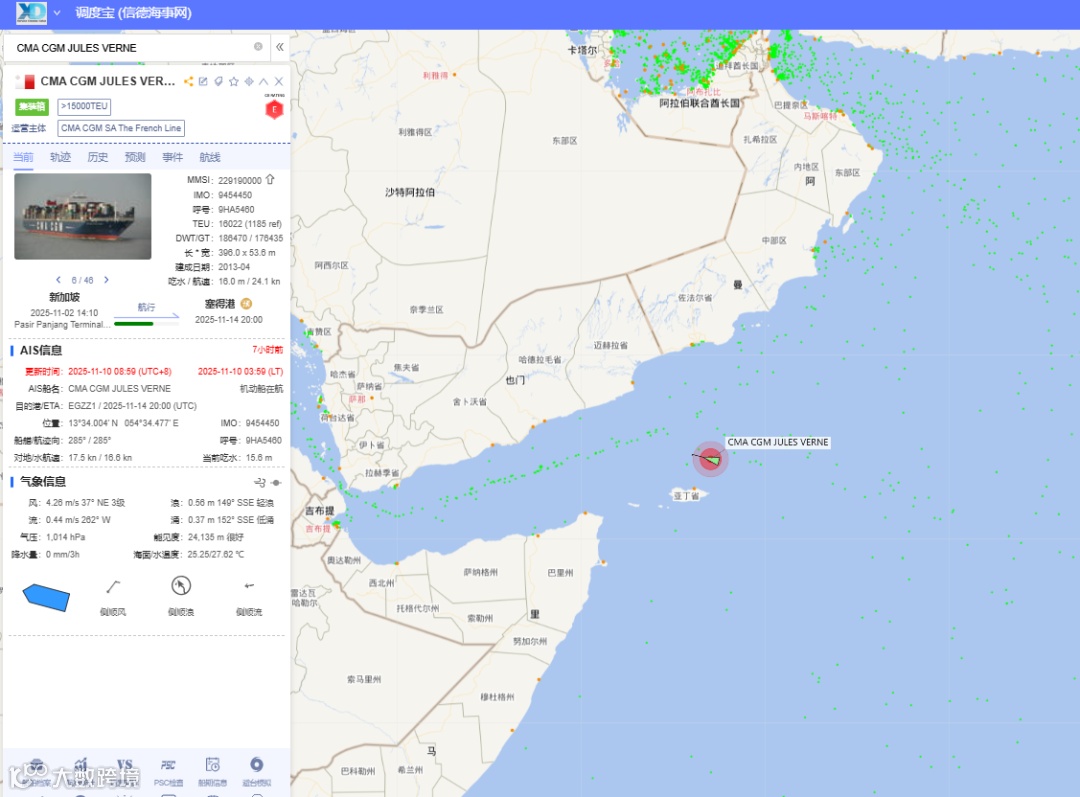The height and width of the screenshot is (797, 1080).
Task: Switch to the 历史 (history) tab
Action: pos(98,157)
